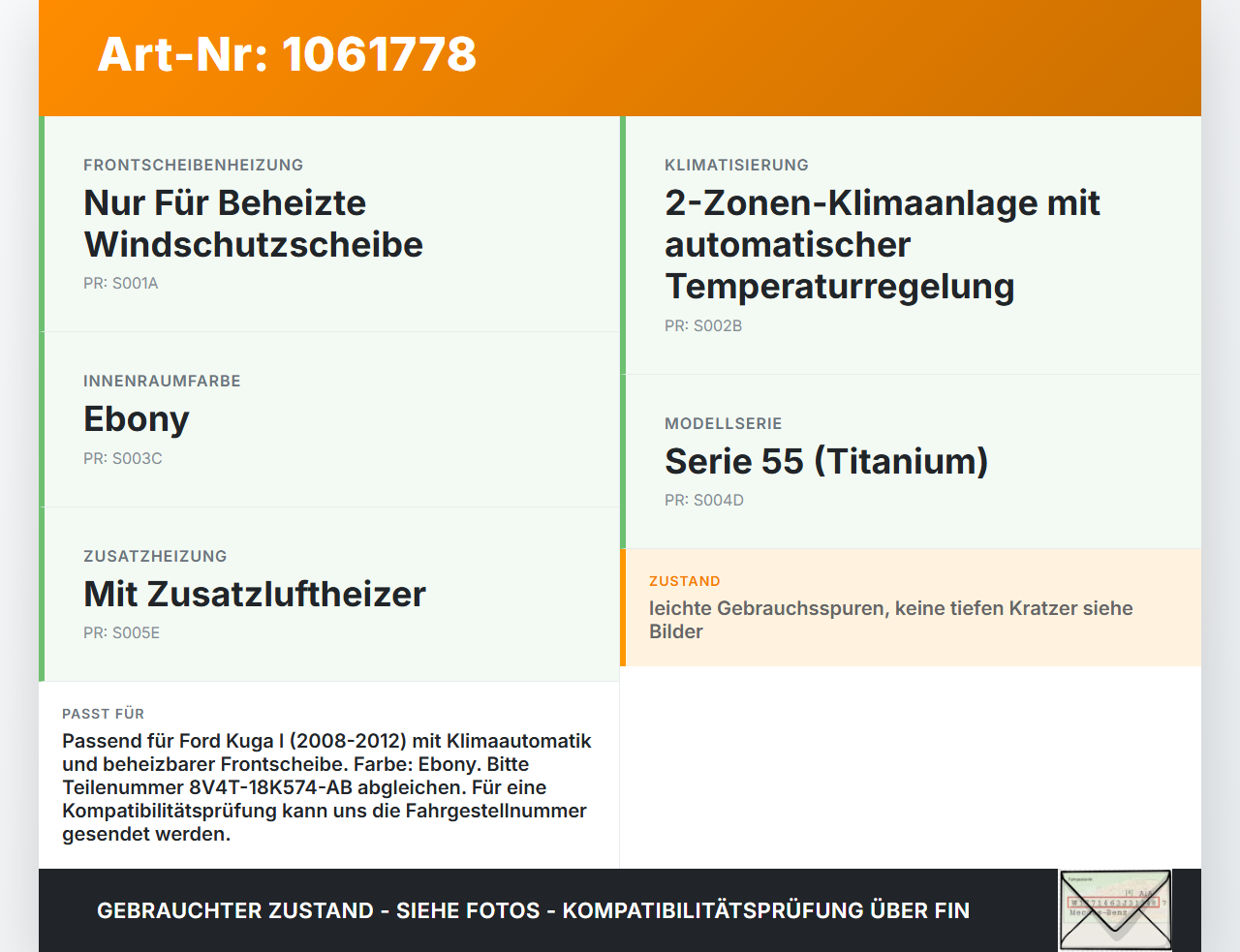This screenshot has height=952, width=1240.
Task: Click the PASST FÜR label
Action: tap(103, 714)
